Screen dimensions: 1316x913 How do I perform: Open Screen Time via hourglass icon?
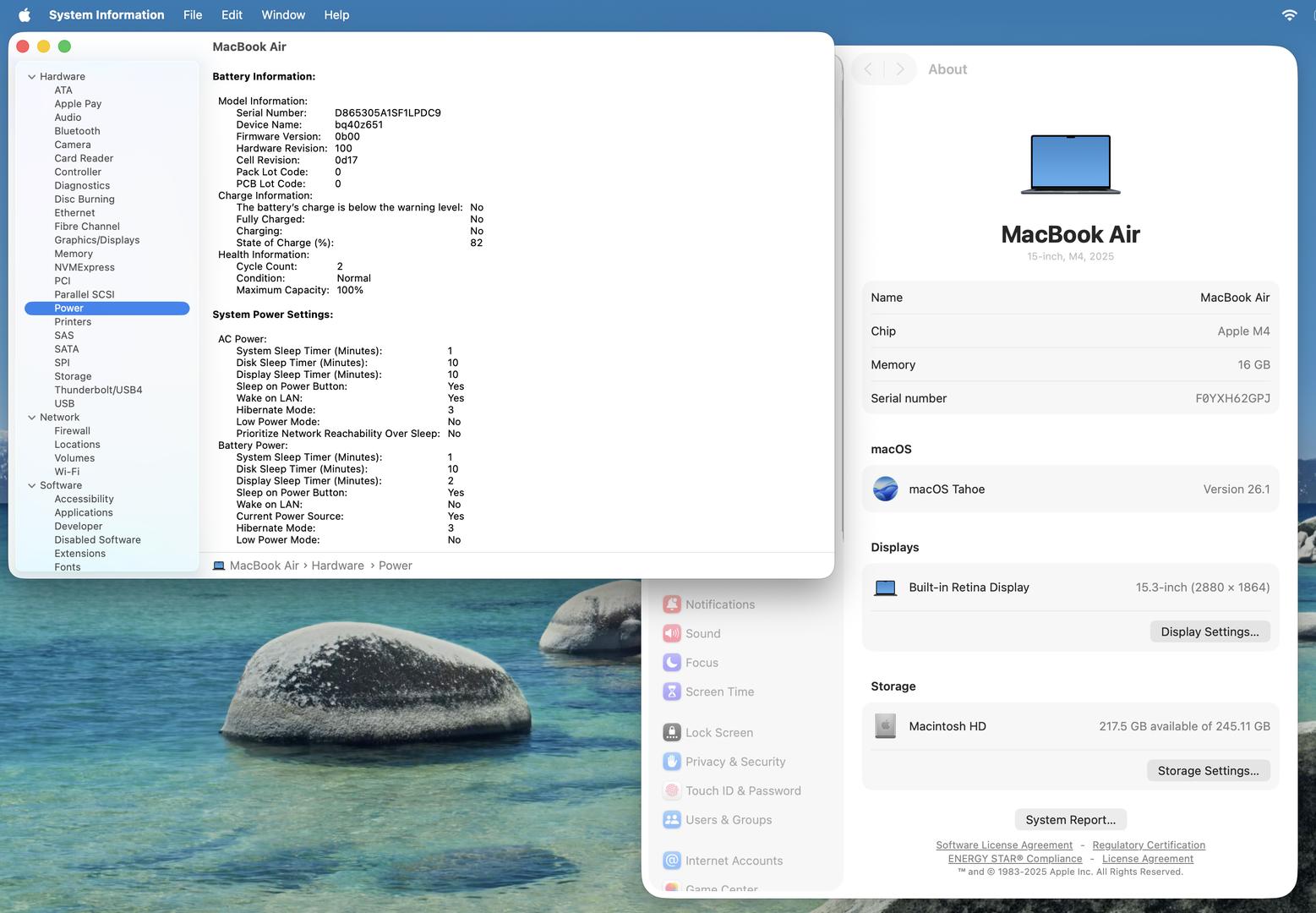tap(672, 692)
